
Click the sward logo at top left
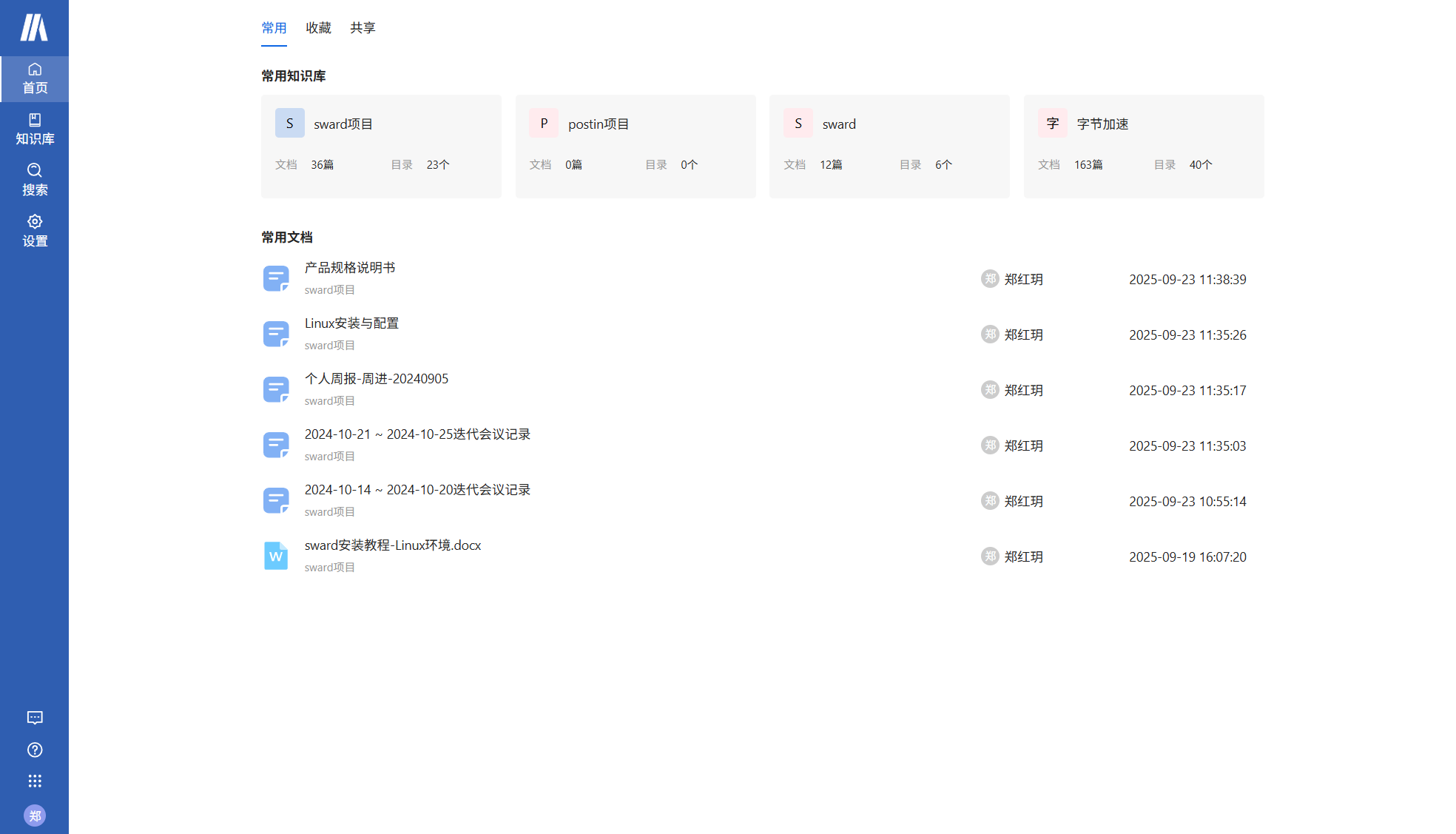click(34, 27)
